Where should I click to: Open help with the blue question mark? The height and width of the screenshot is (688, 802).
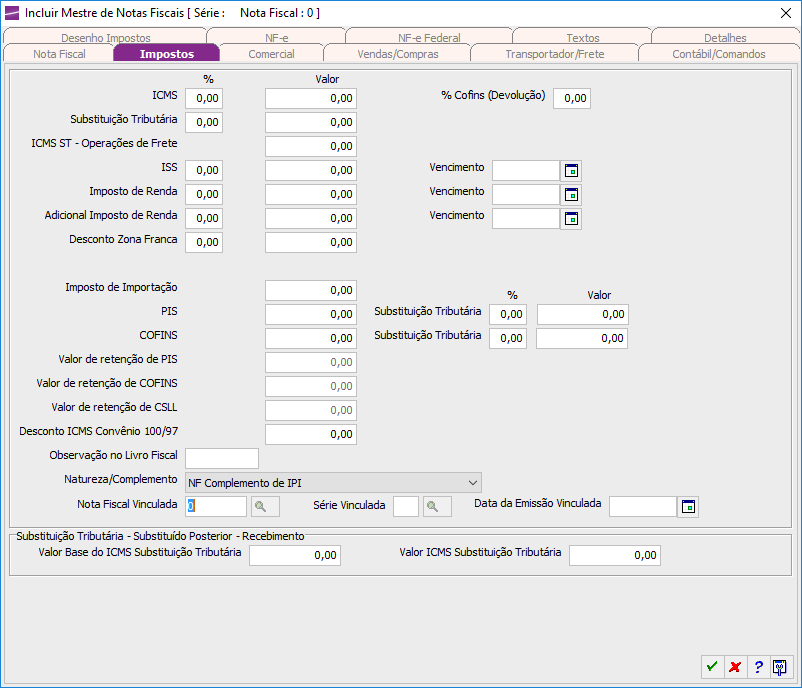tap(758, 667)
